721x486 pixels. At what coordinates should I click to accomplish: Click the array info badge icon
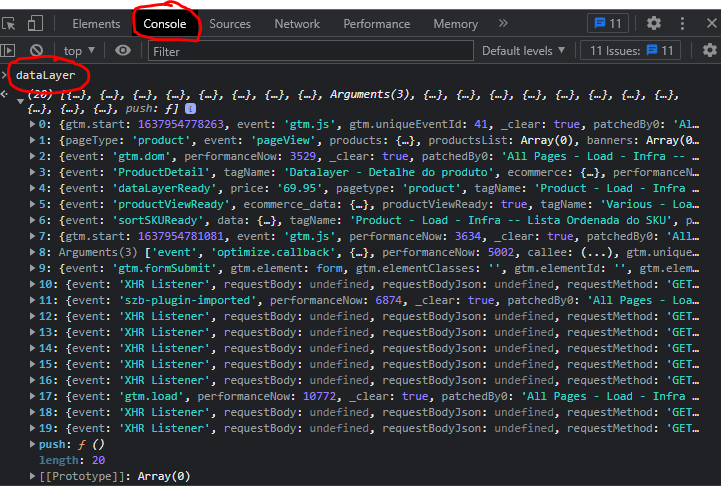190,109
